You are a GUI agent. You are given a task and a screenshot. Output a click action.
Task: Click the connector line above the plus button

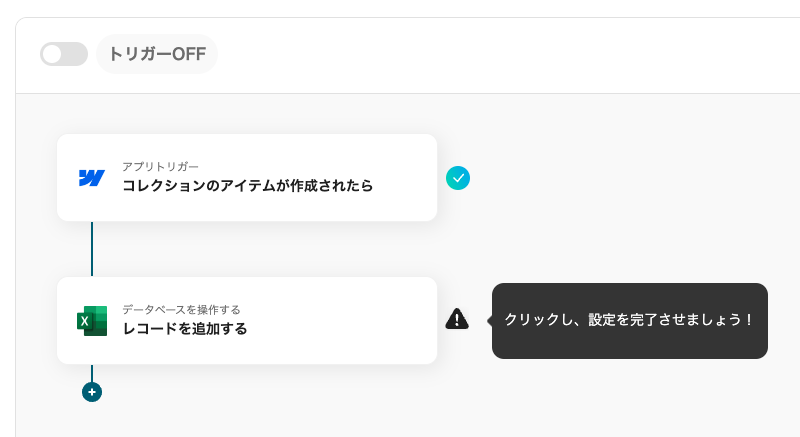[92, 372]
